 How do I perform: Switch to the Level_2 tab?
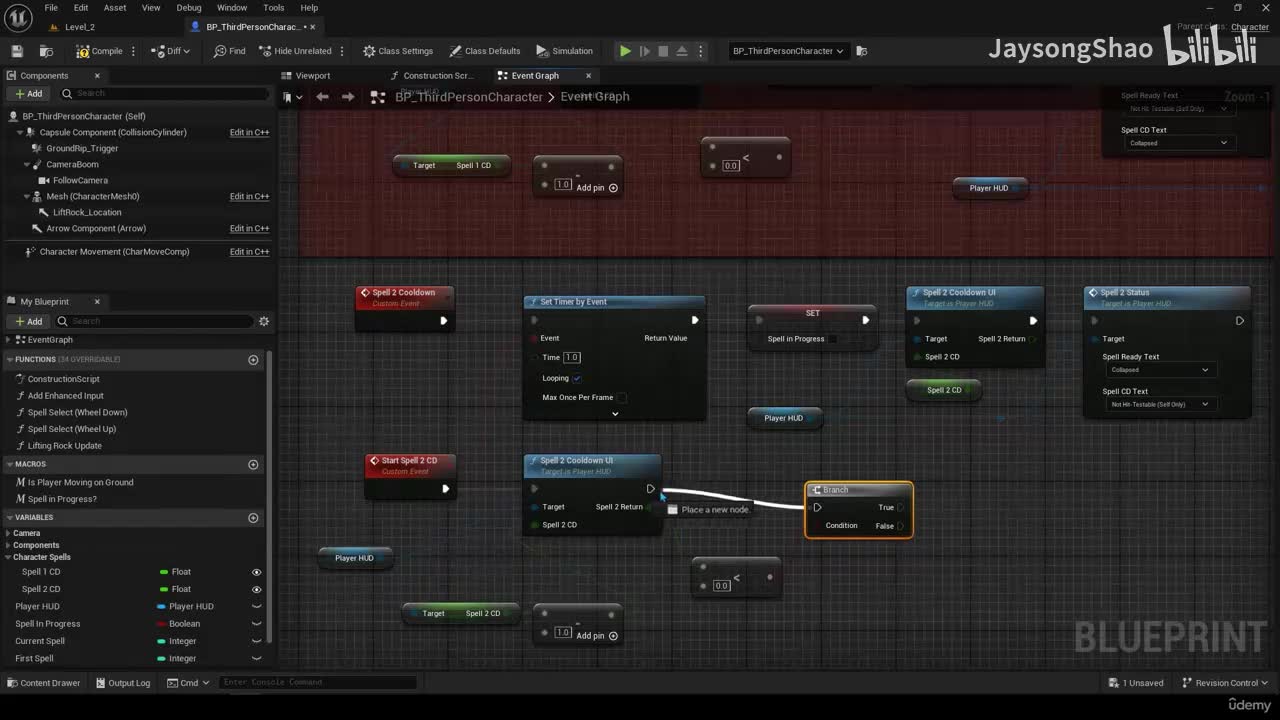[80, 27]
